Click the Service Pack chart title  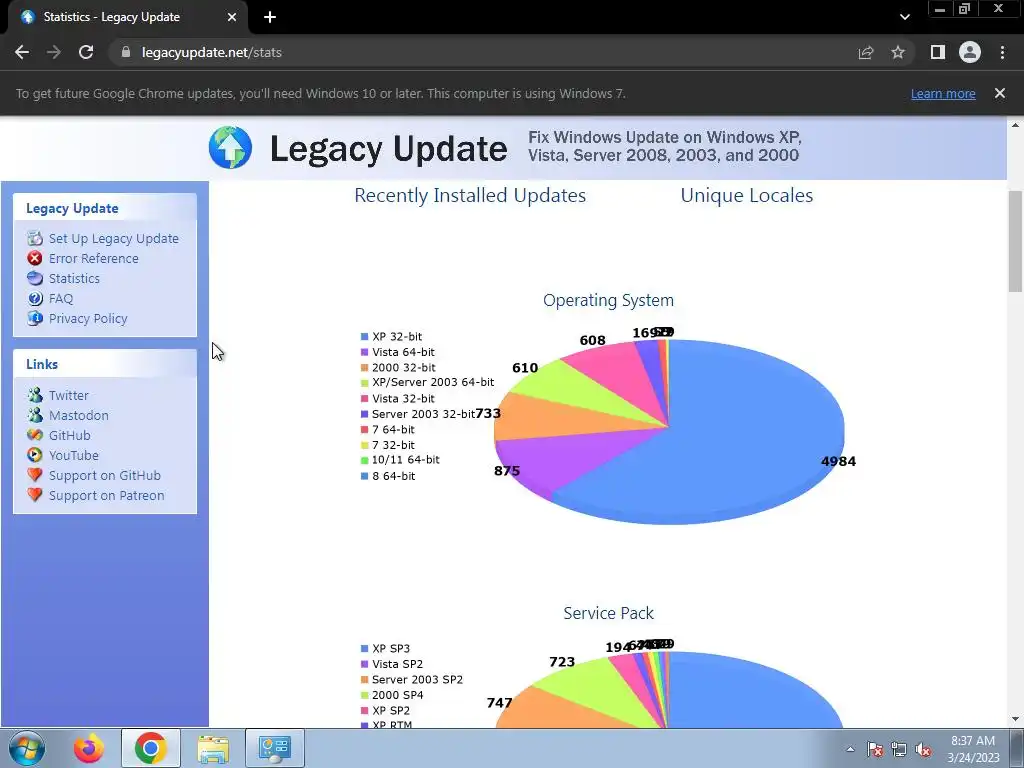608,613
